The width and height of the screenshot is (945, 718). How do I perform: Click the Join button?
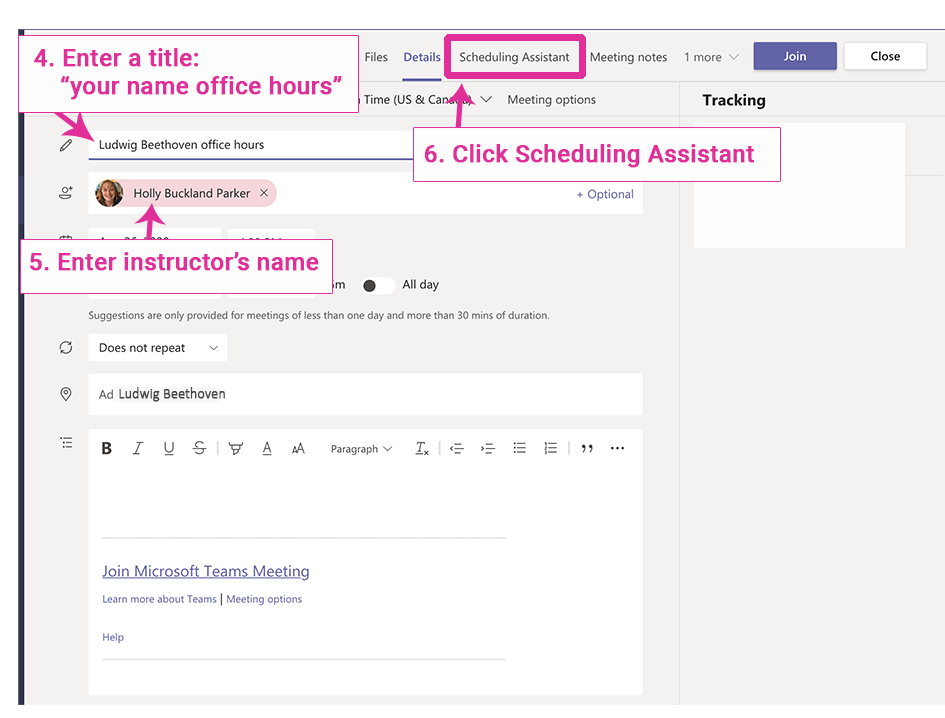pos(794,56)
